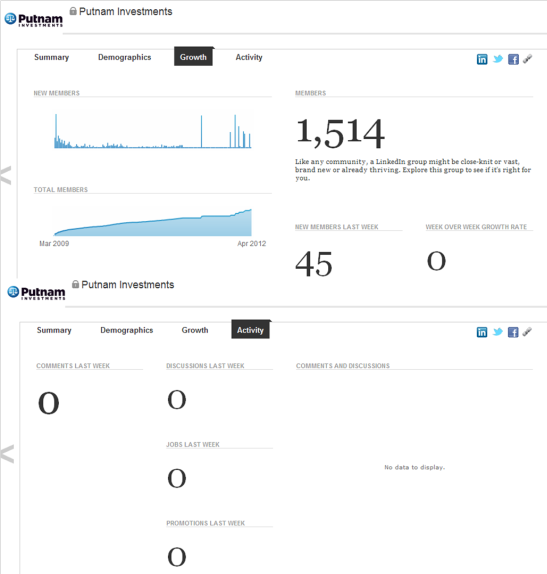Open lower Putnam Investments group title
The height and width of the screenshot is (574, 547).
tap(128, 285)
